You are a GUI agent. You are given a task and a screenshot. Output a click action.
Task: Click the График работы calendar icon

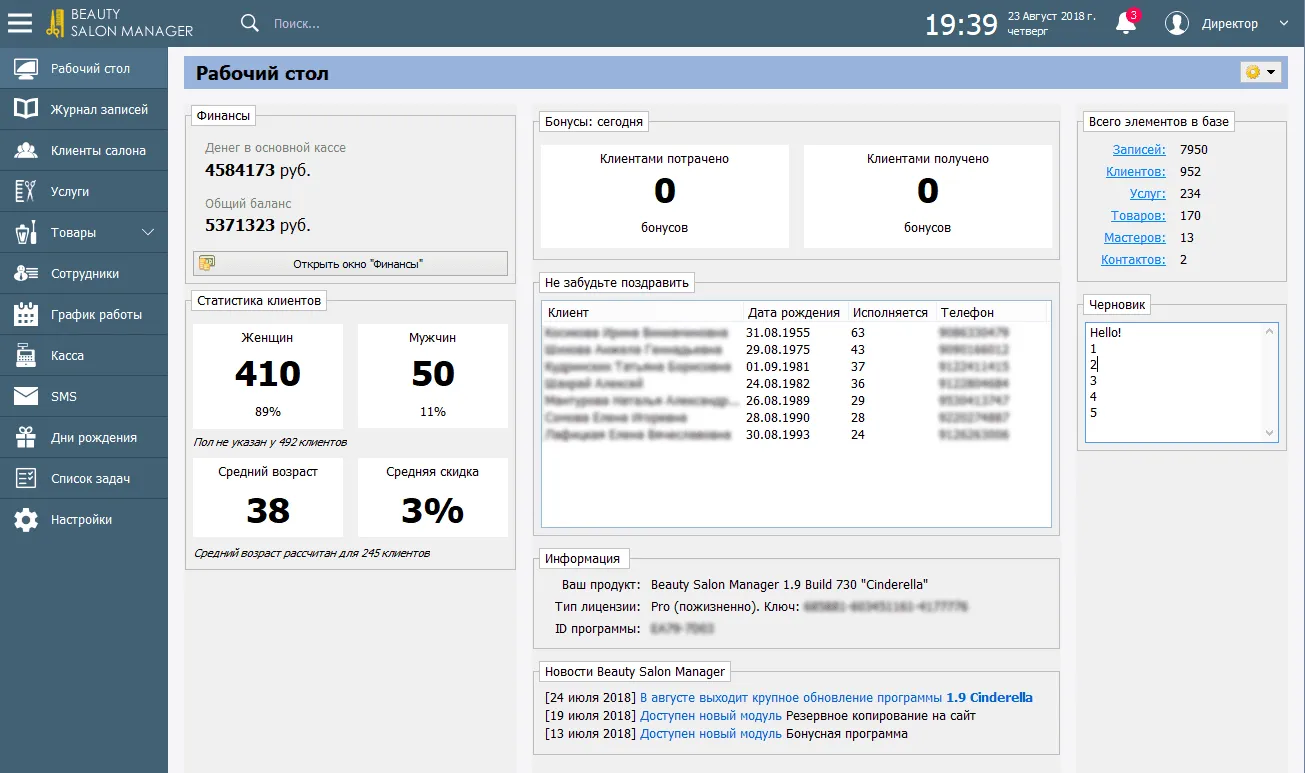[26, 314]
